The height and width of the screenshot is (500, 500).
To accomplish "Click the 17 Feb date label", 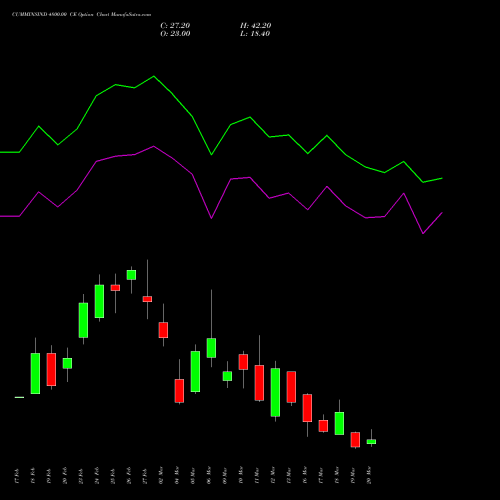I will pyautogui.click(x=17, y=476).
